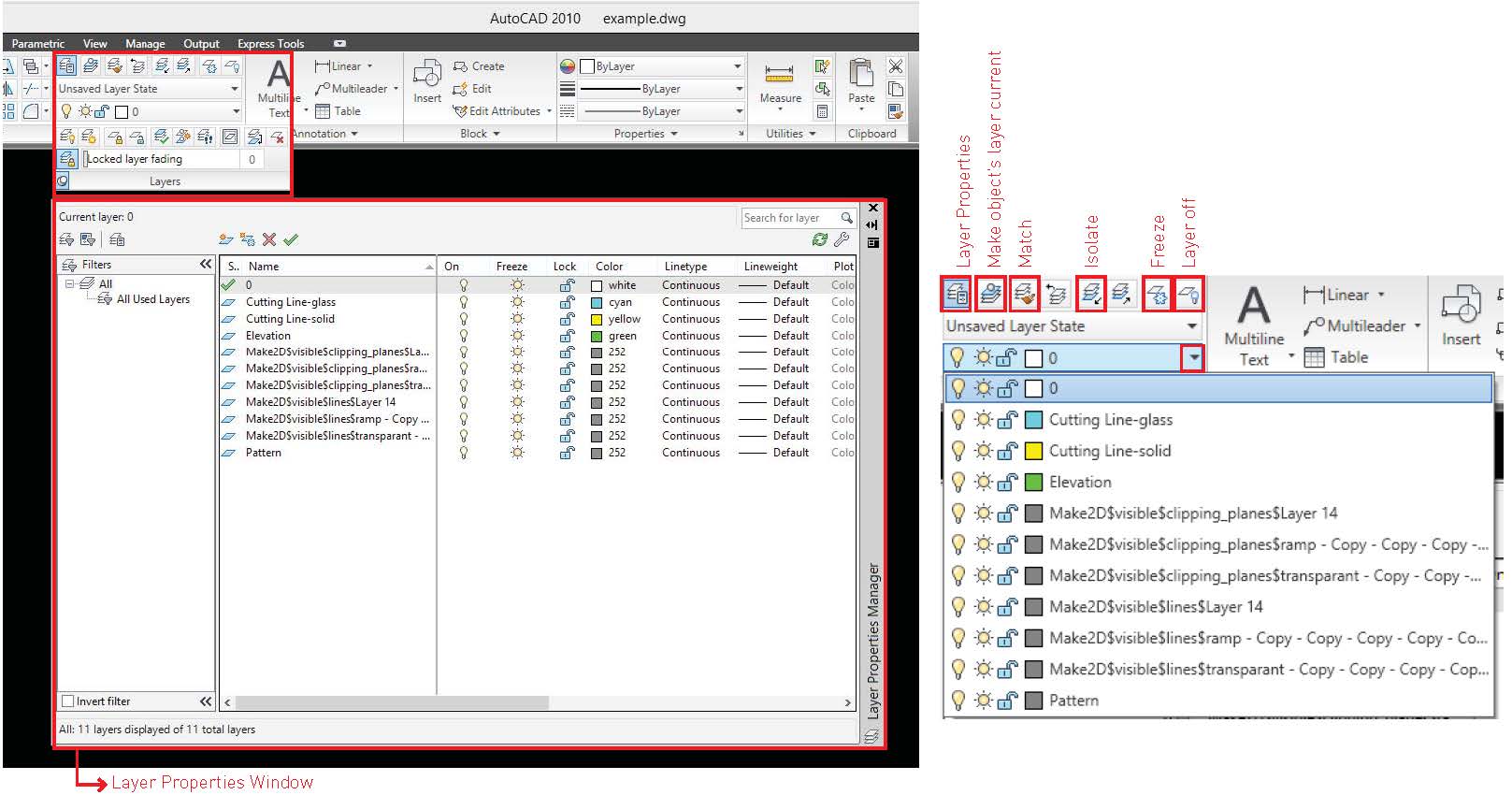This screenshot has height=795, width=1512.
Task: Switch to the View ribbon tab
Action: (x=95, y=44)
